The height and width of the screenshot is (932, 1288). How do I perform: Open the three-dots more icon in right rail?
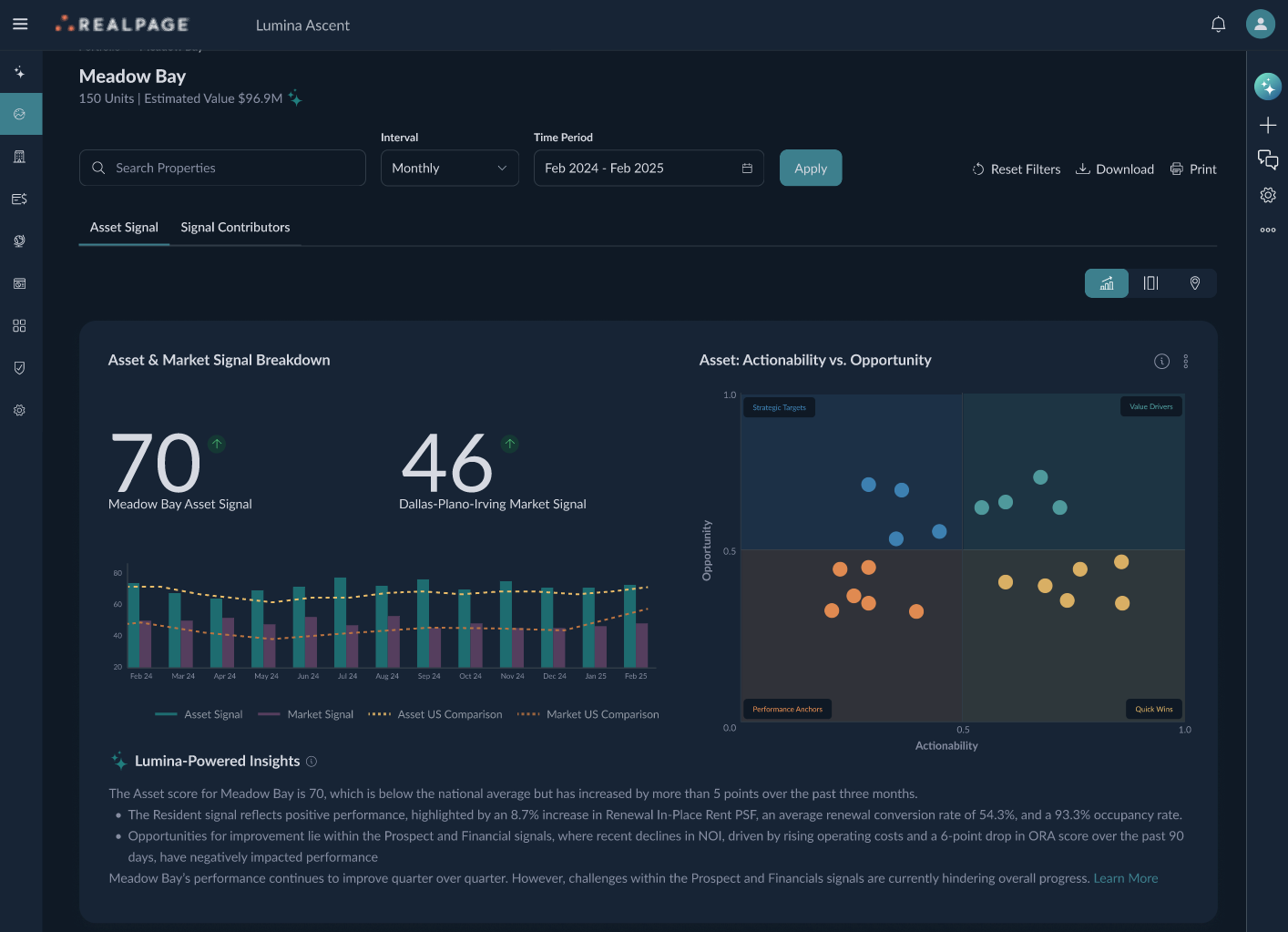tap(1268, 230)
